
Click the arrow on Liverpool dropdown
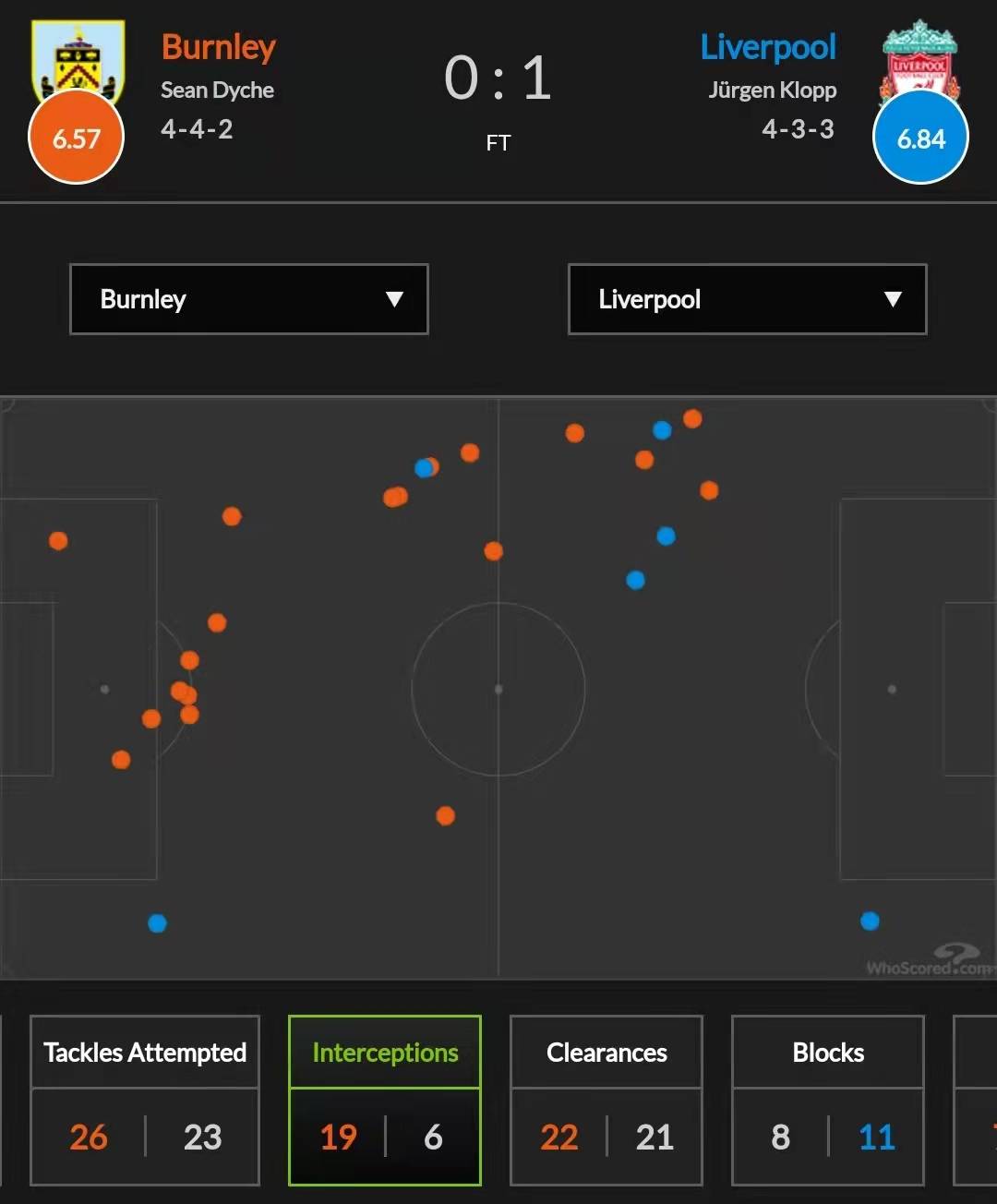click(892, 299)
